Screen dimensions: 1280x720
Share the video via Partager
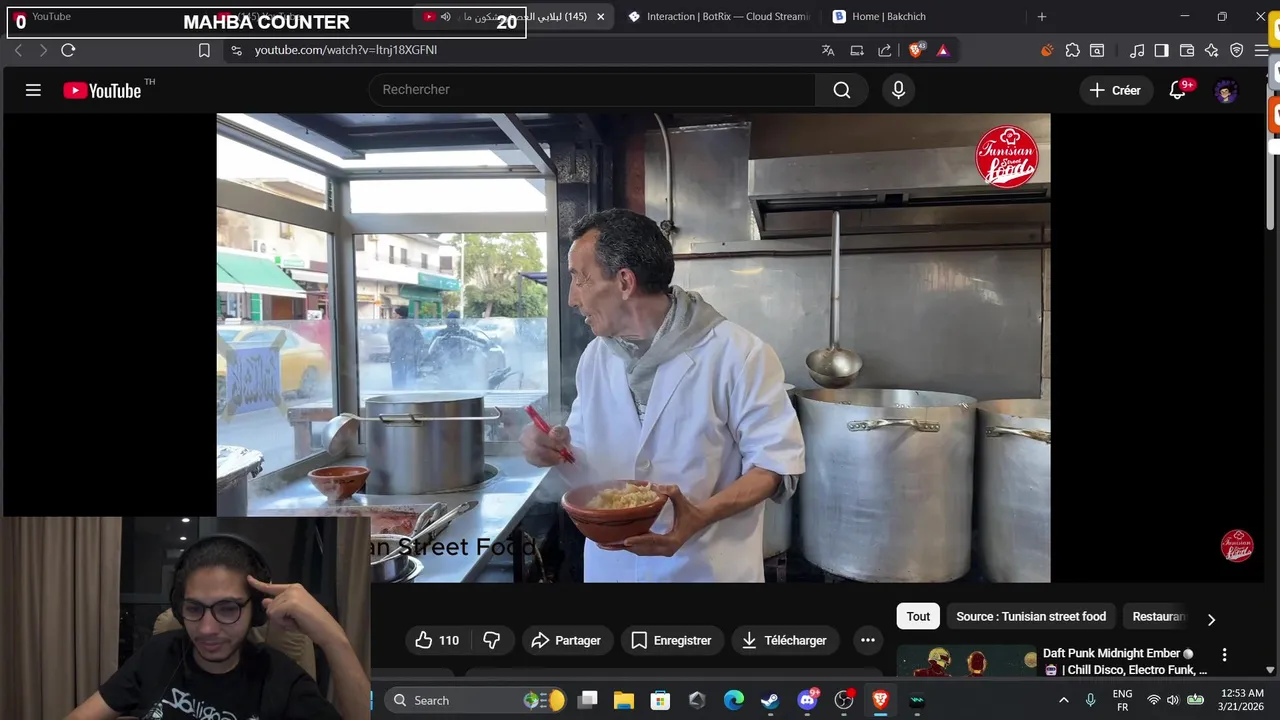coord(566,640)
